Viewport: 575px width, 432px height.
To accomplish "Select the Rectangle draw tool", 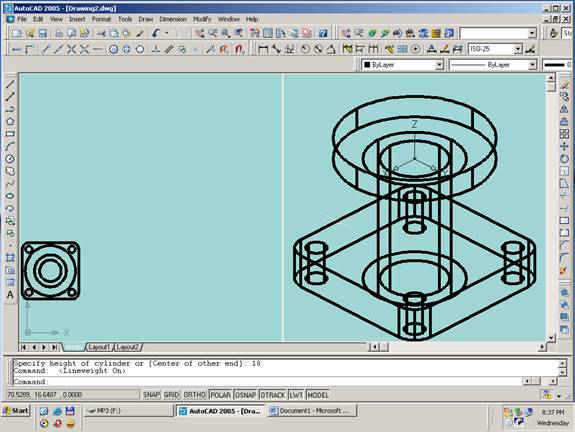I will (x=10, y=134).
